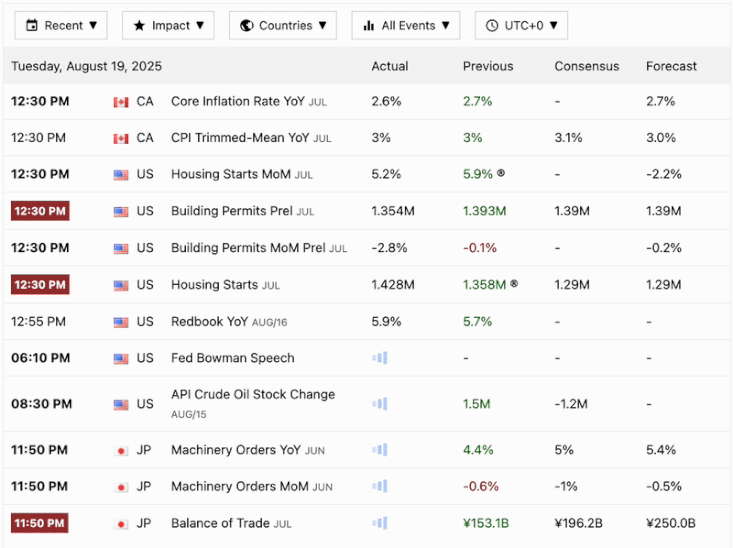Expand the Impact filter dropdown
The image size is (733, 548).
click(x=168, y=25)
